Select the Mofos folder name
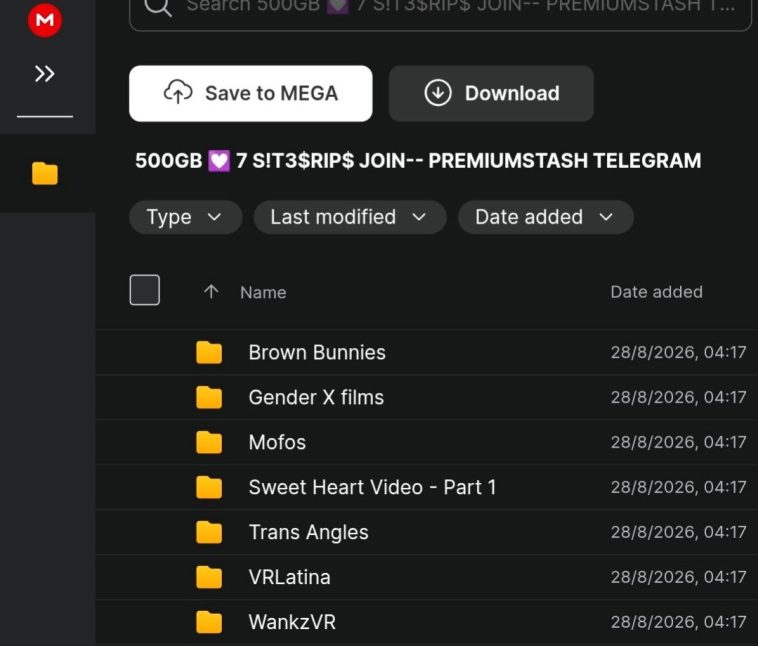 (x=277, y=442)
